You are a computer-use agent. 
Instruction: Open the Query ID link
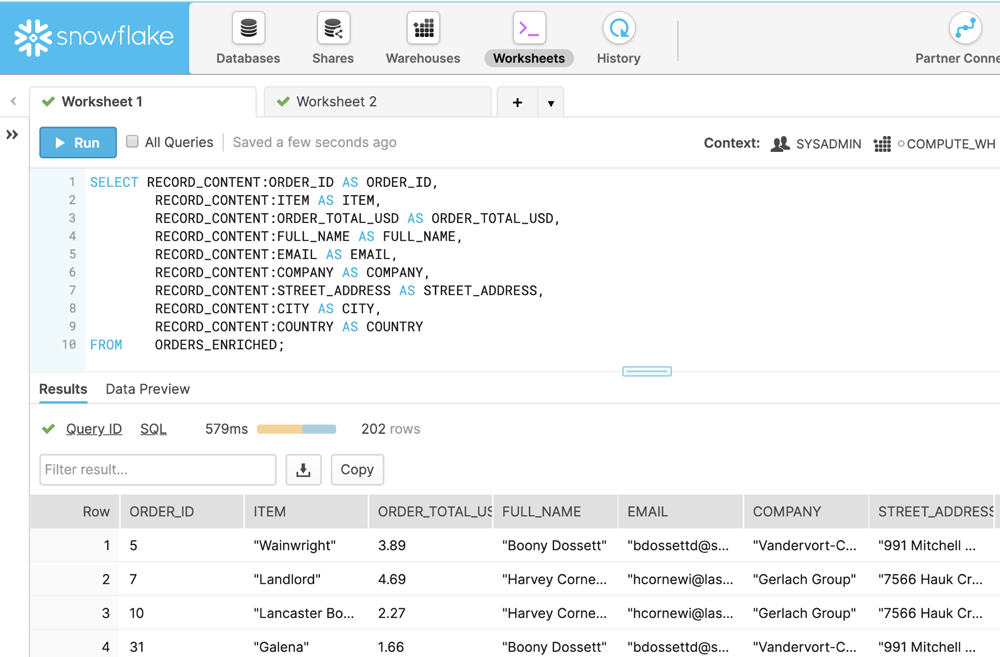[x=94, y=429]
